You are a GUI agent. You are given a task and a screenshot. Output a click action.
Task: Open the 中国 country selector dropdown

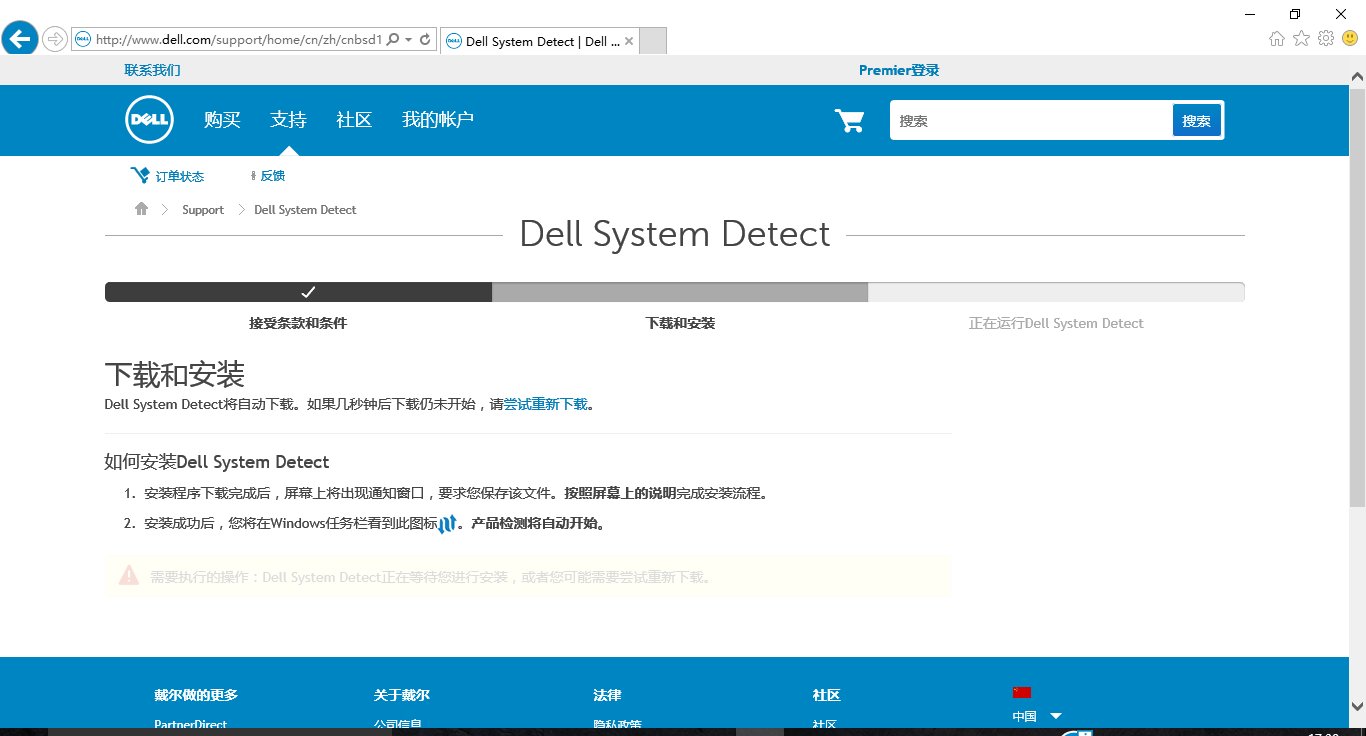click(1037, 715)
